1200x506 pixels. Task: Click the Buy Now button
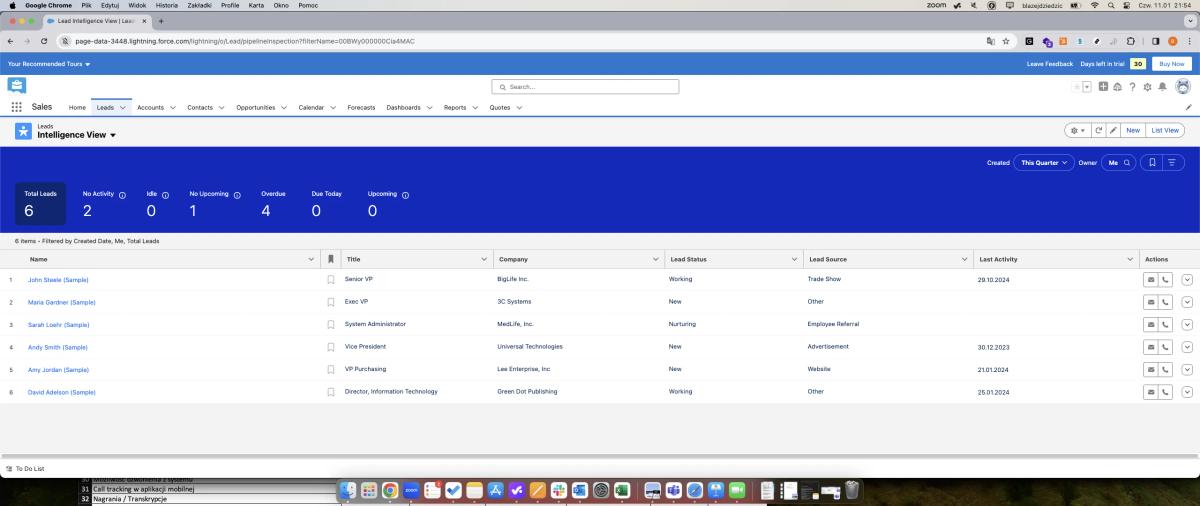point(1171,63)
